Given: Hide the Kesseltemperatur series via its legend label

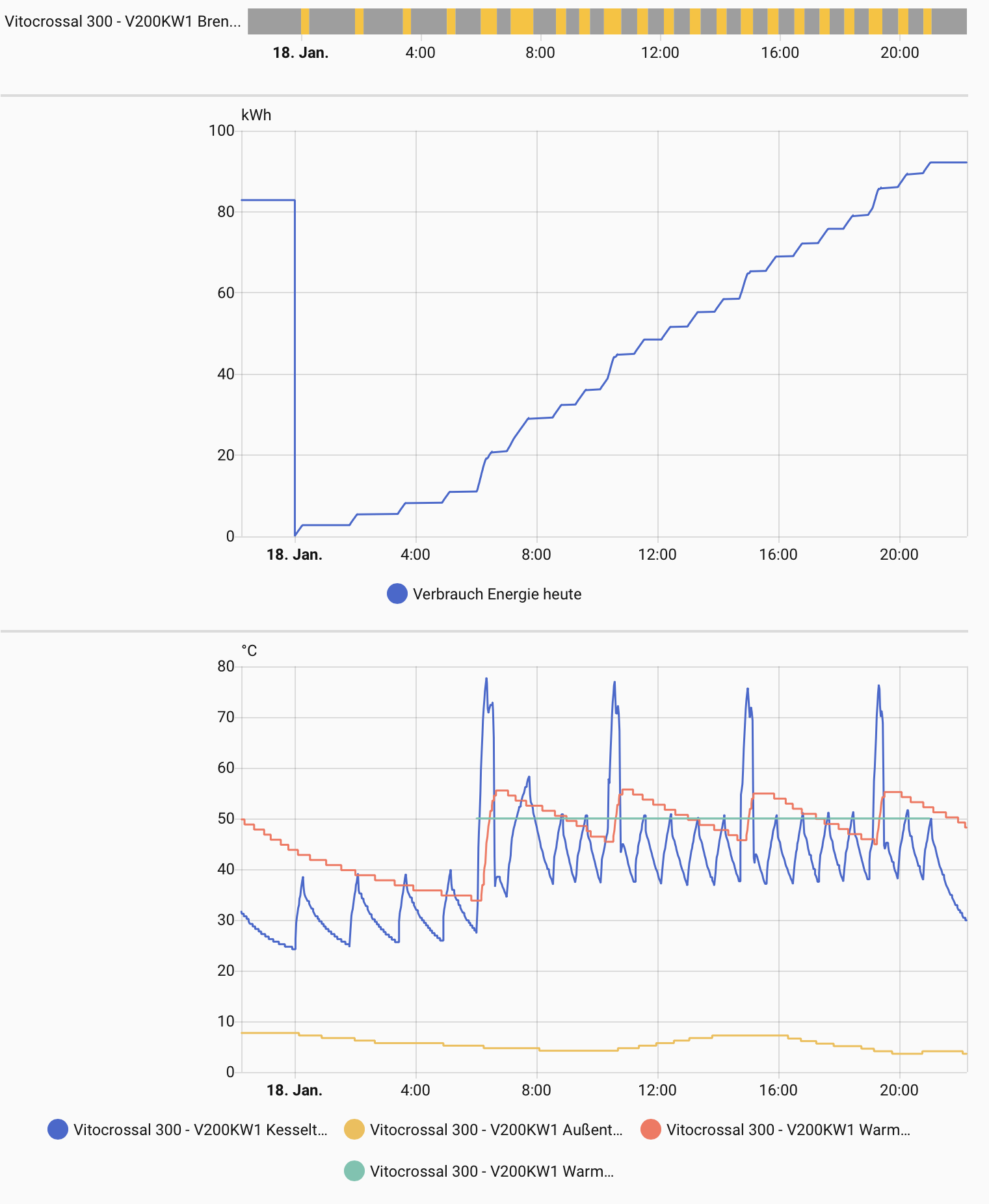Looking at the screenshot, I should (x=200, y=1130).
